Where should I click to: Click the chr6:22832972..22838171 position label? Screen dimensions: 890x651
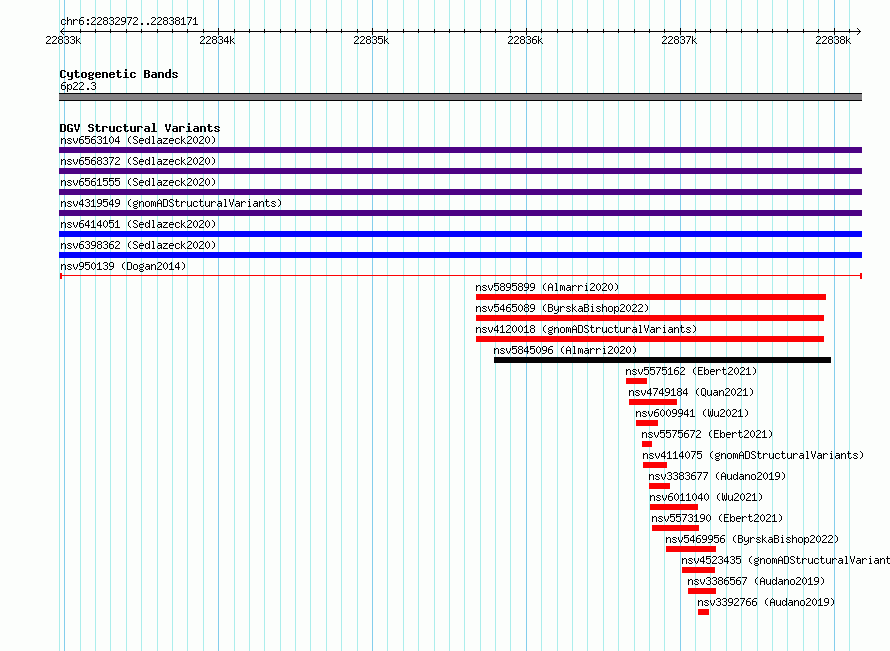129,22
